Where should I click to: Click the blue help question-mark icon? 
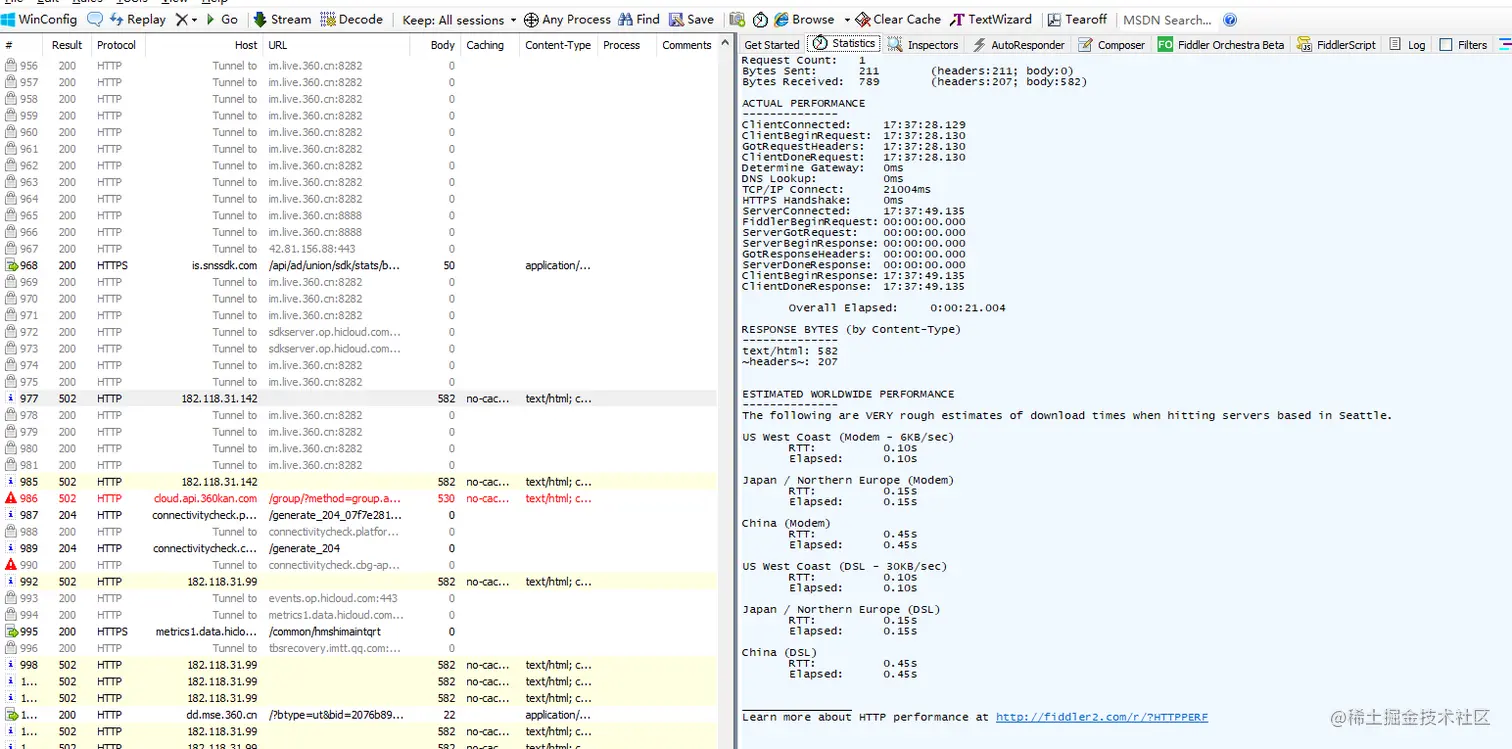coord(1230,19)
